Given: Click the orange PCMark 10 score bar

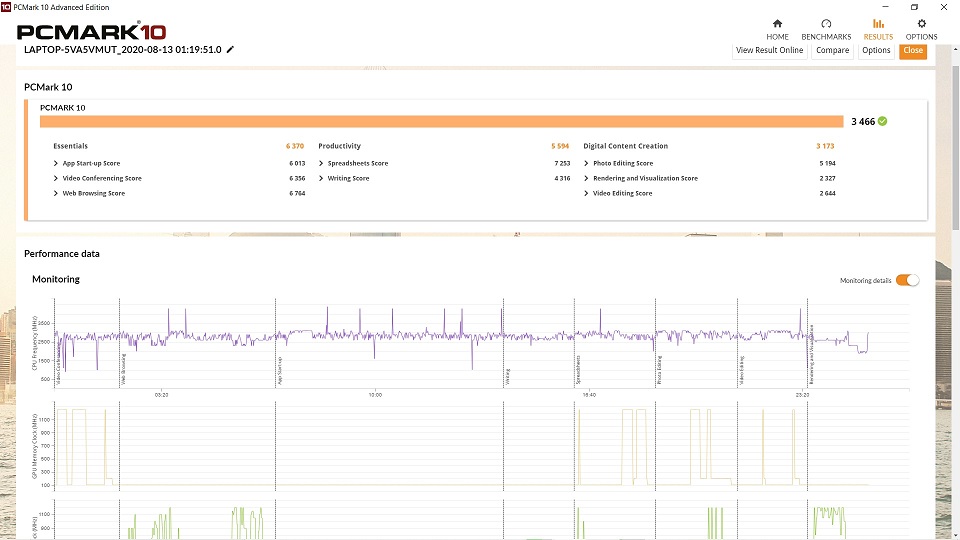Looking at the screenshot, I should point(441,121).
